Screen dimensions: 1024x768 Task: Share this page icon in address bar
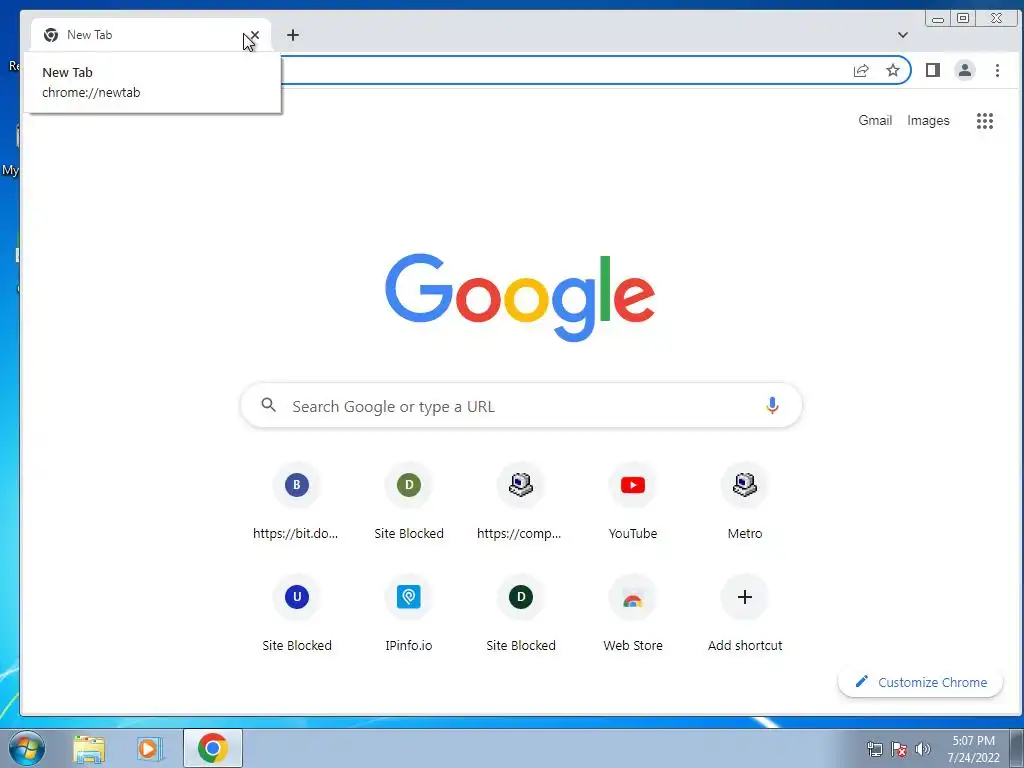click(861, 71)
